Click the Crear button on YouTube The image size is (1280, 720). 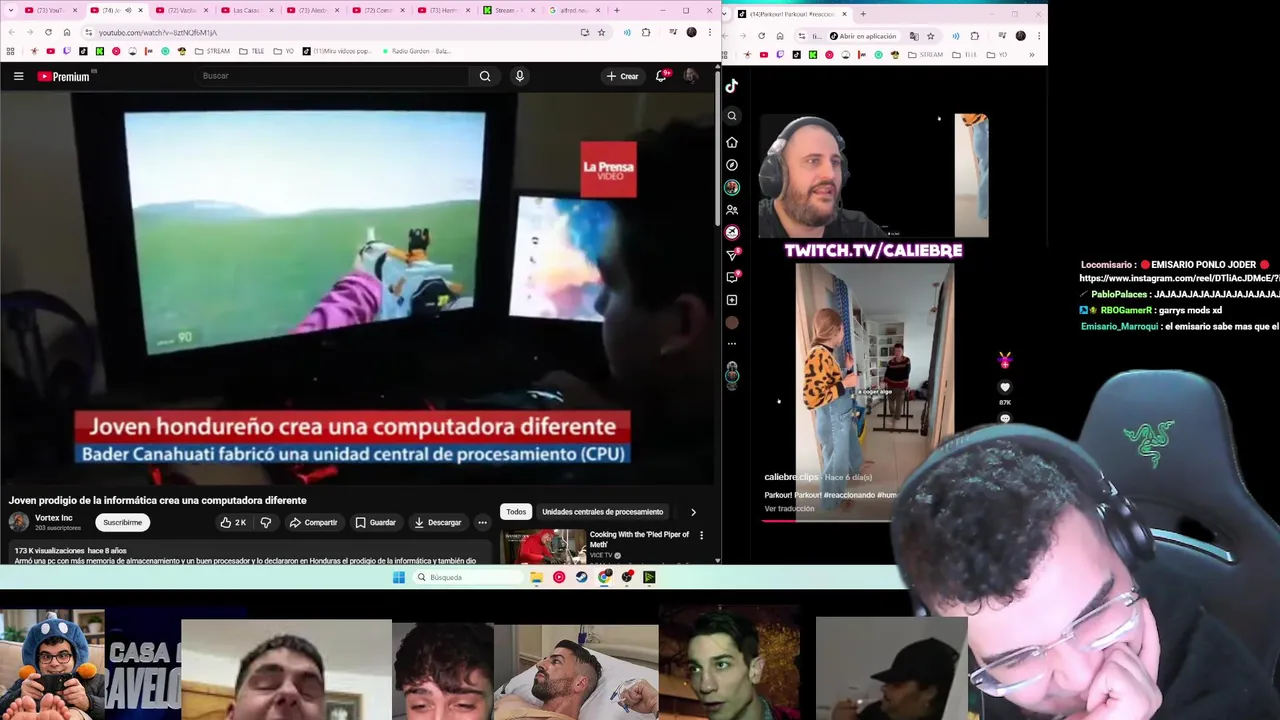tap(622, 76)
